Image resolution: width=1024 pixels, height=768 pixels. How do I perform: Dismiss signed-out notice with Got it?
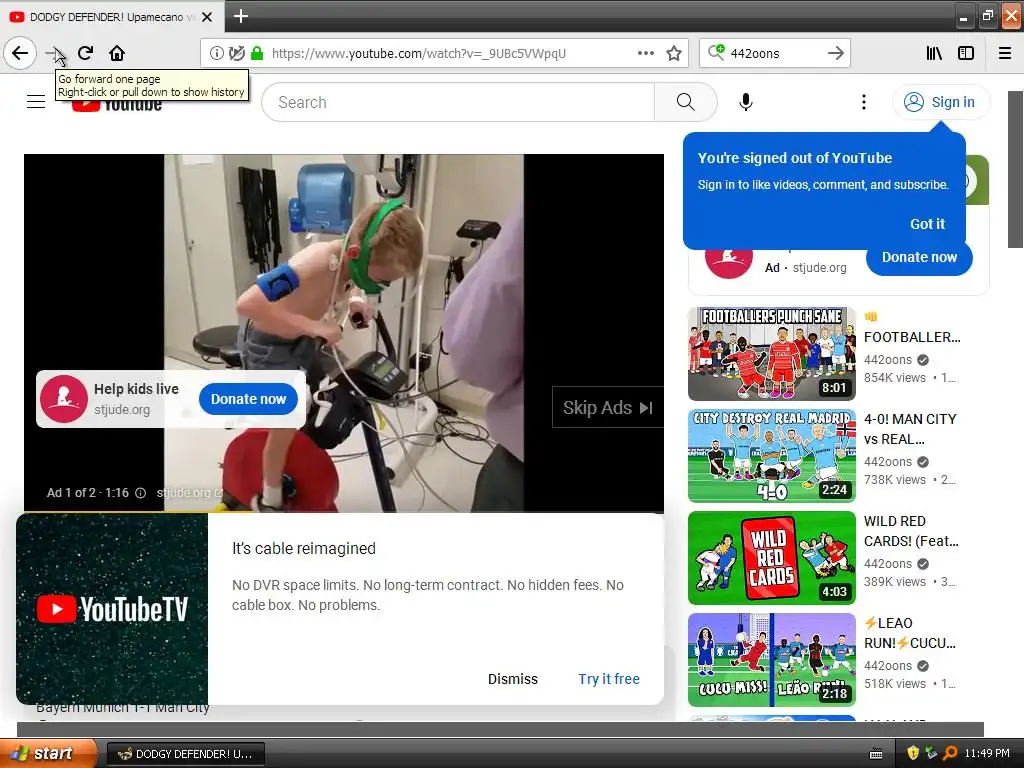[927, 224]
